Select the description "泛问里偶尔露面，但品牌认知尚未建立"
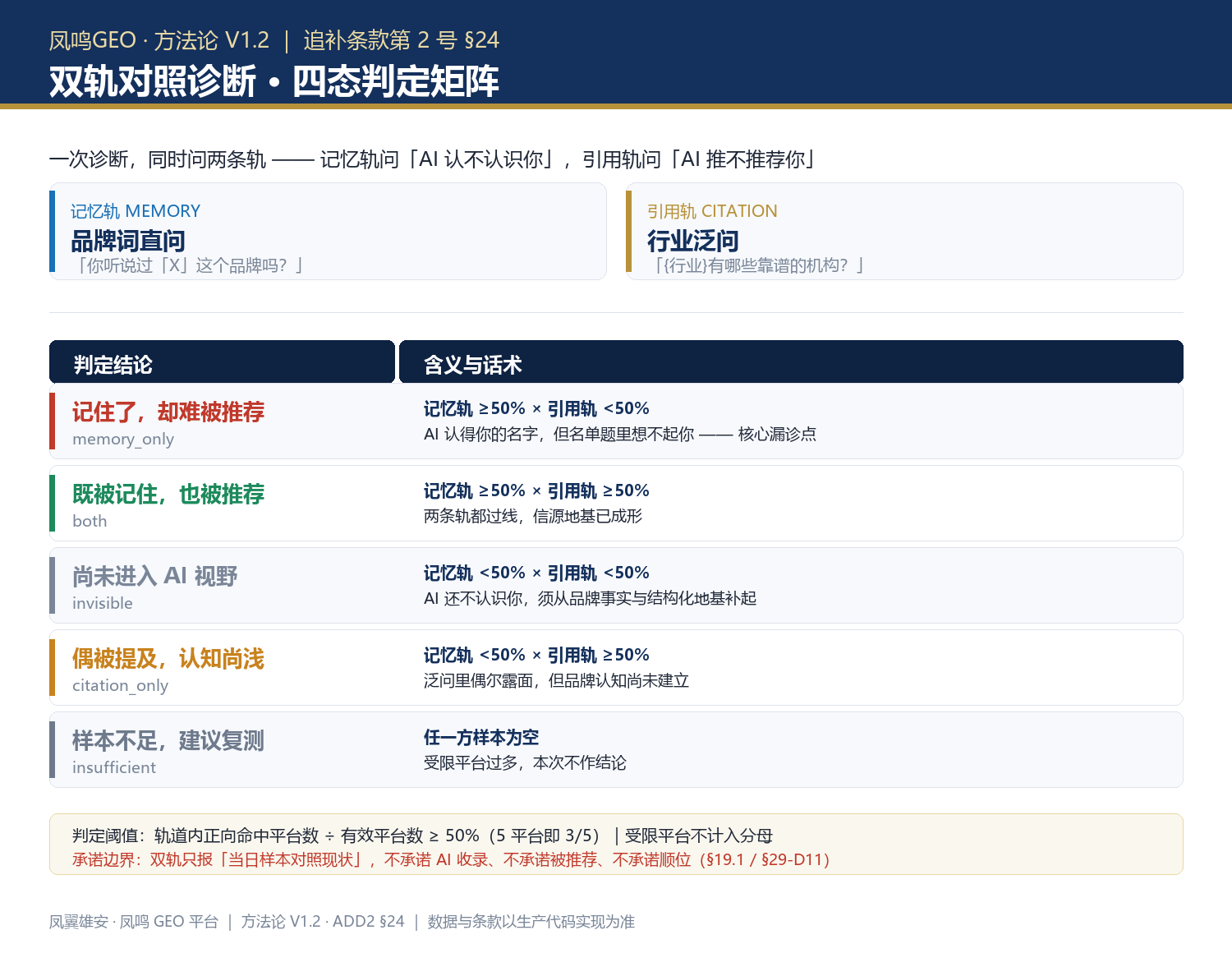 click(556, 680)
